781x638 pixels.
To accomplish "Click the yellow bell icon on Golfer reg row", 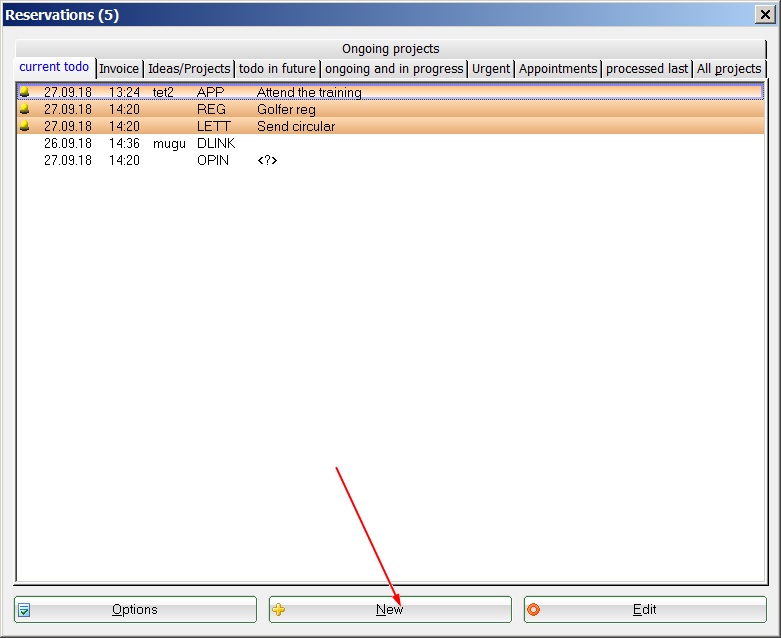I will (x=24, y=109).
